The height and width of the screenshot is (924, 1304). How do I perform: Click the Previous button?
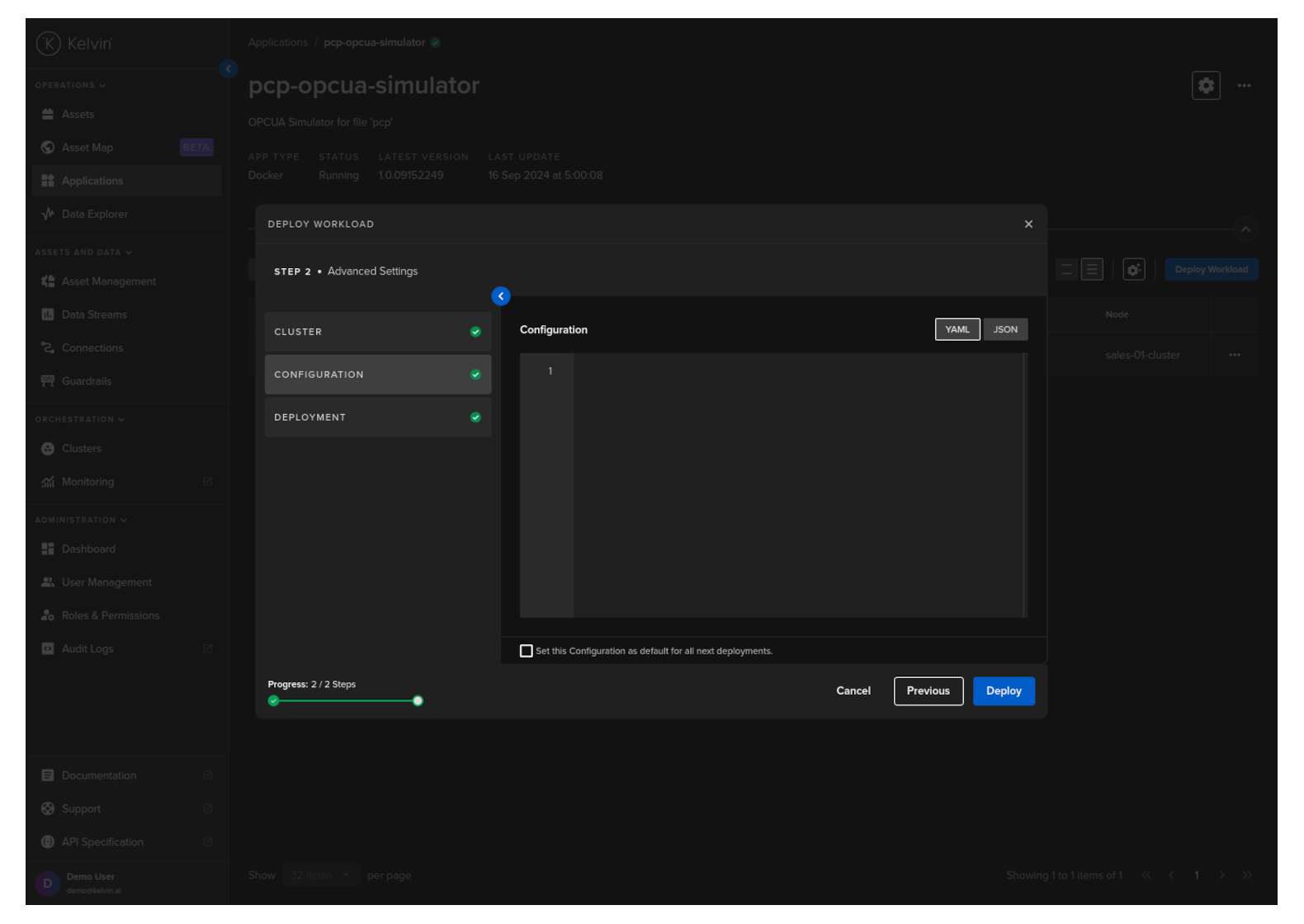click(x=928, y=691)
